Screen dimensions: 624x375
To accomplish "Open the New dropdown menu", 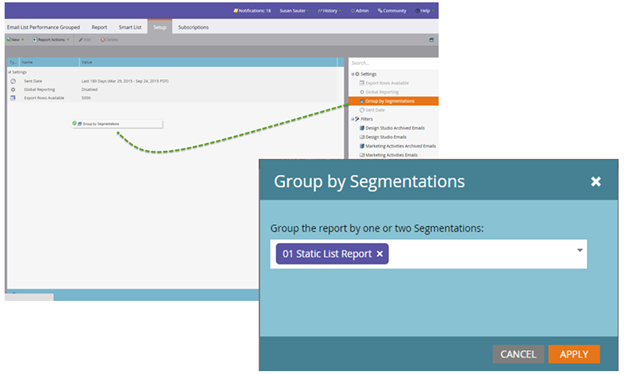I will (15, 40).
